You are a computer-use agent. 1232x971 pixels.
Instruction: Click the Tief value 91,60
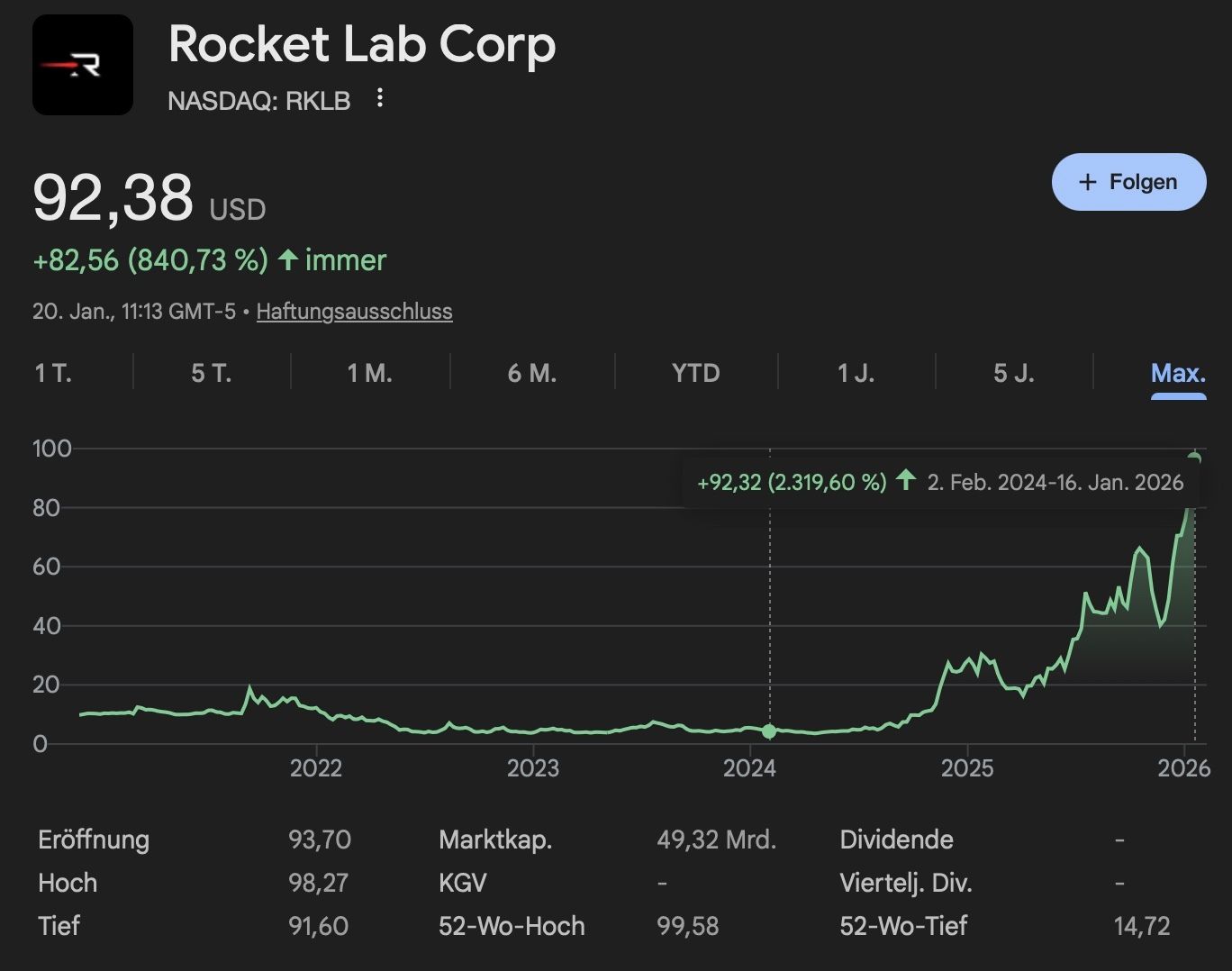tap(319, 926)
